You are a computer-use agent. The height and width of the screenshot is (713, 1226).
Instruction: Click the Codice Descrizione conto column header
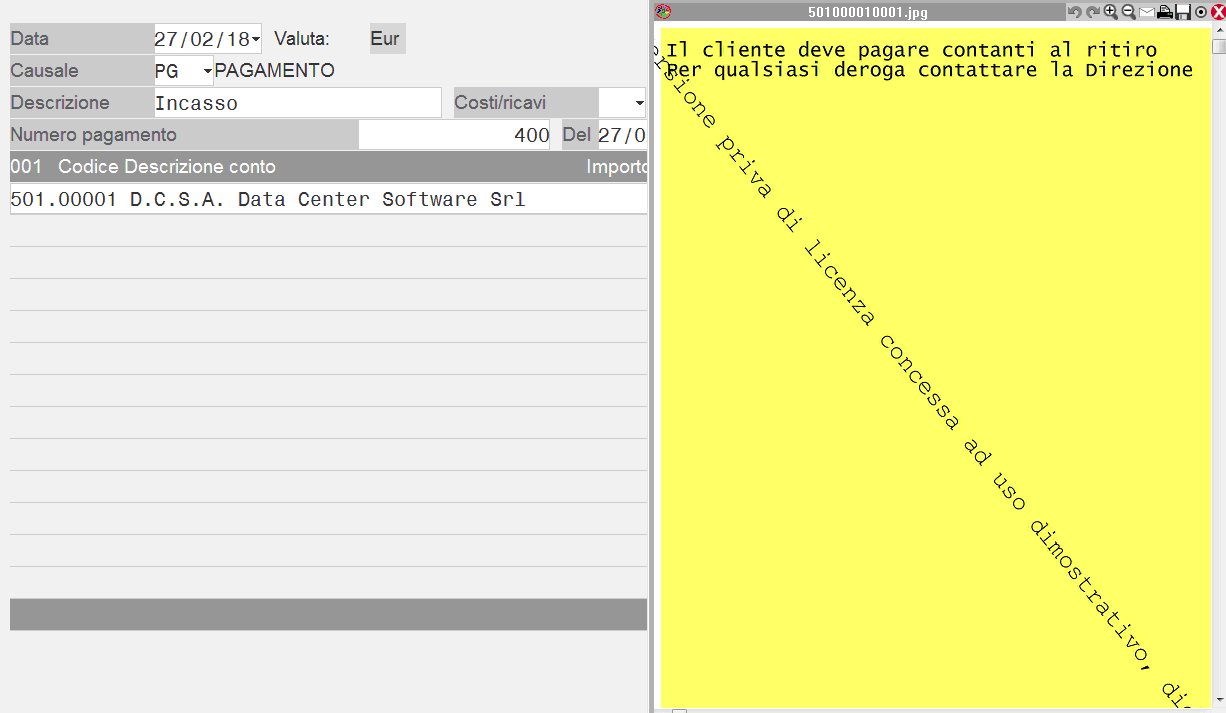[x=166, y=167]
